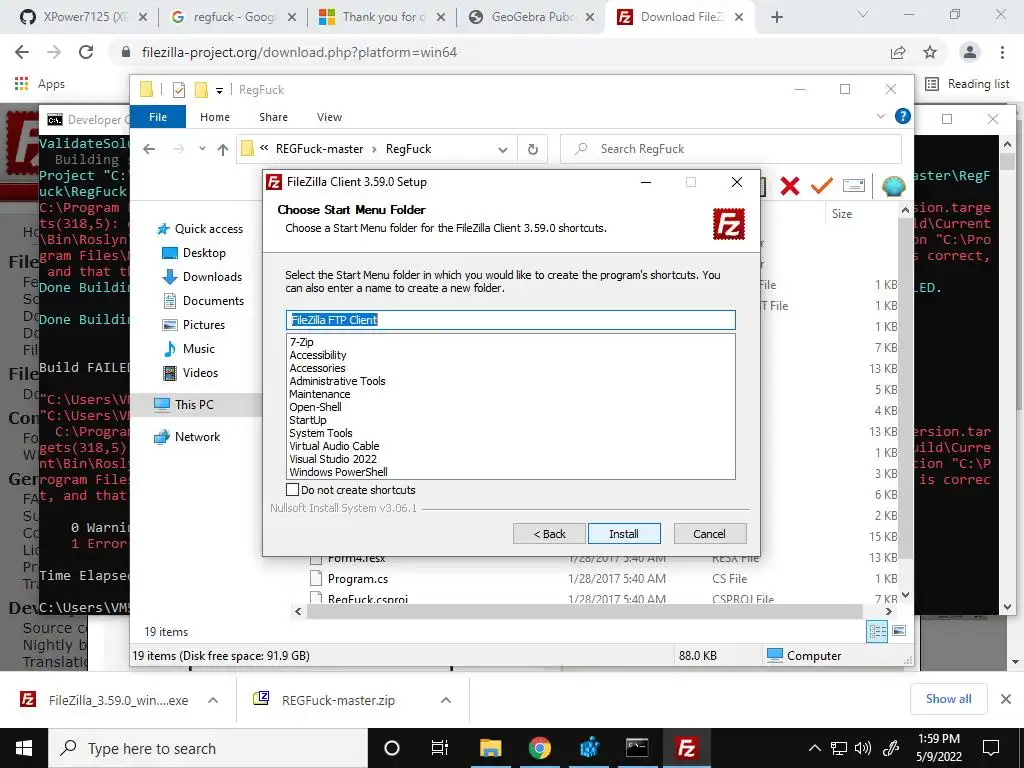
Task: Open the File tab in Explorer
Action: (x=158, y=117)
